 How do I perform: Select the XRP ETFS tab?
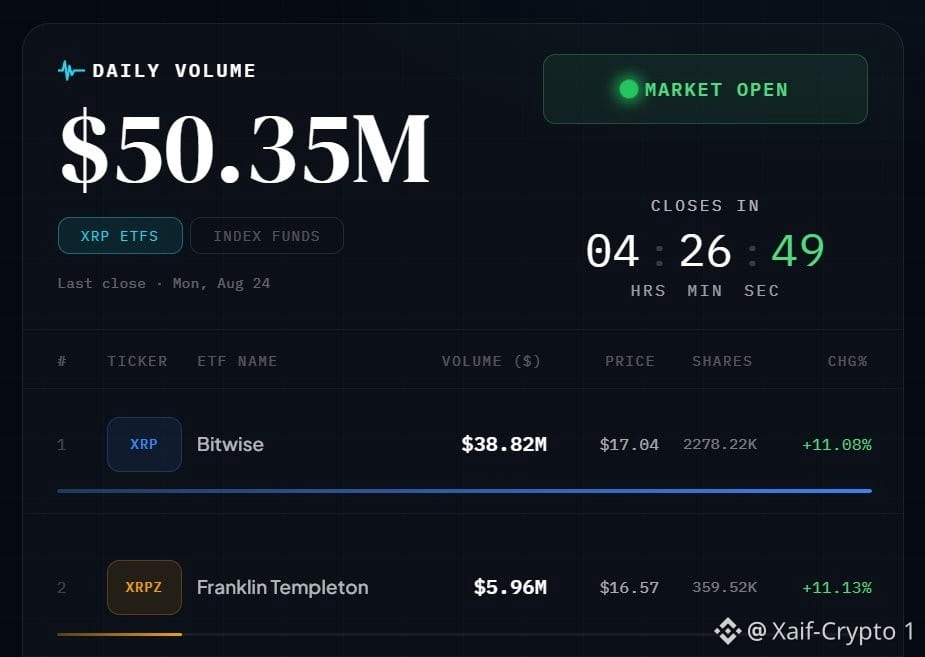[x=120, y=236]
